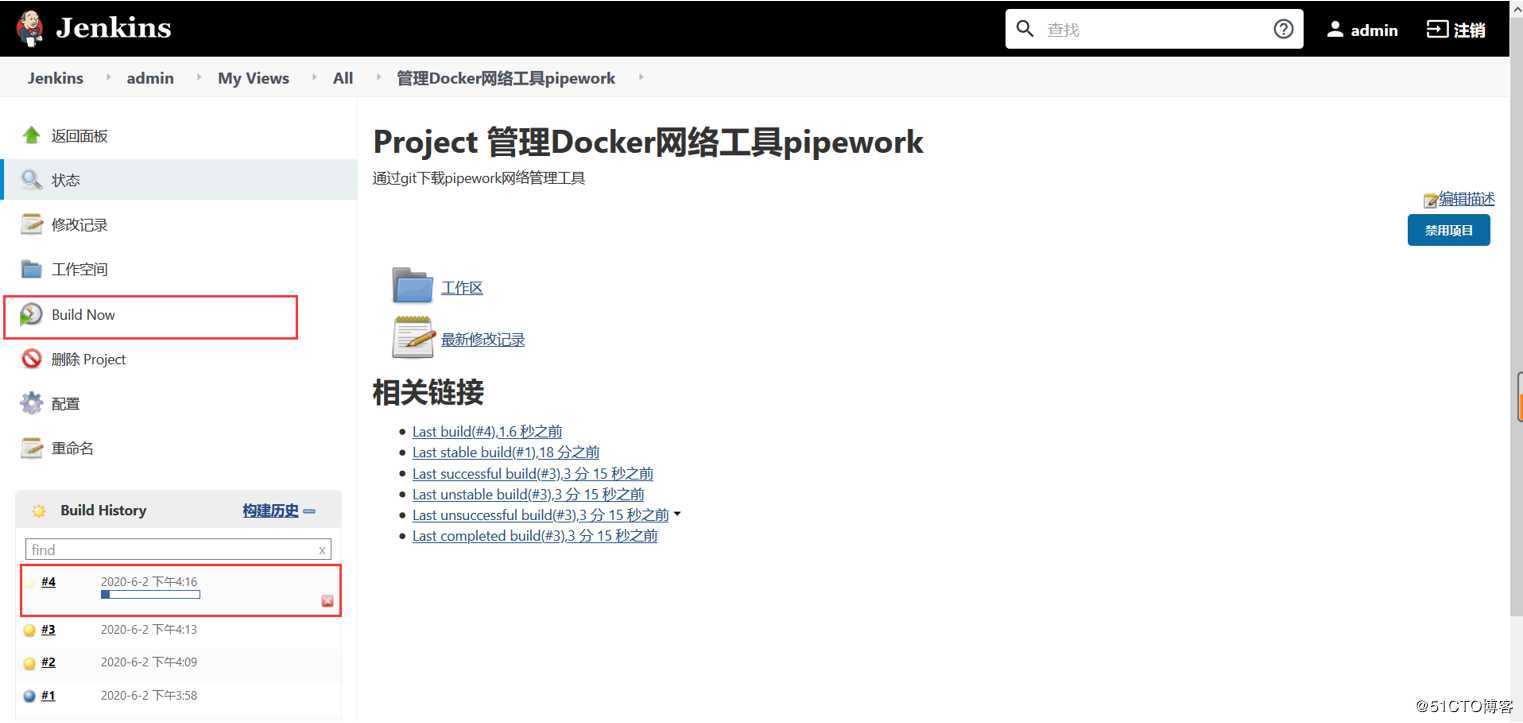Click the green up arrow 返回面板 icon
The image size is (1523, 723).
pyautogui.click(x=31, y=135)
